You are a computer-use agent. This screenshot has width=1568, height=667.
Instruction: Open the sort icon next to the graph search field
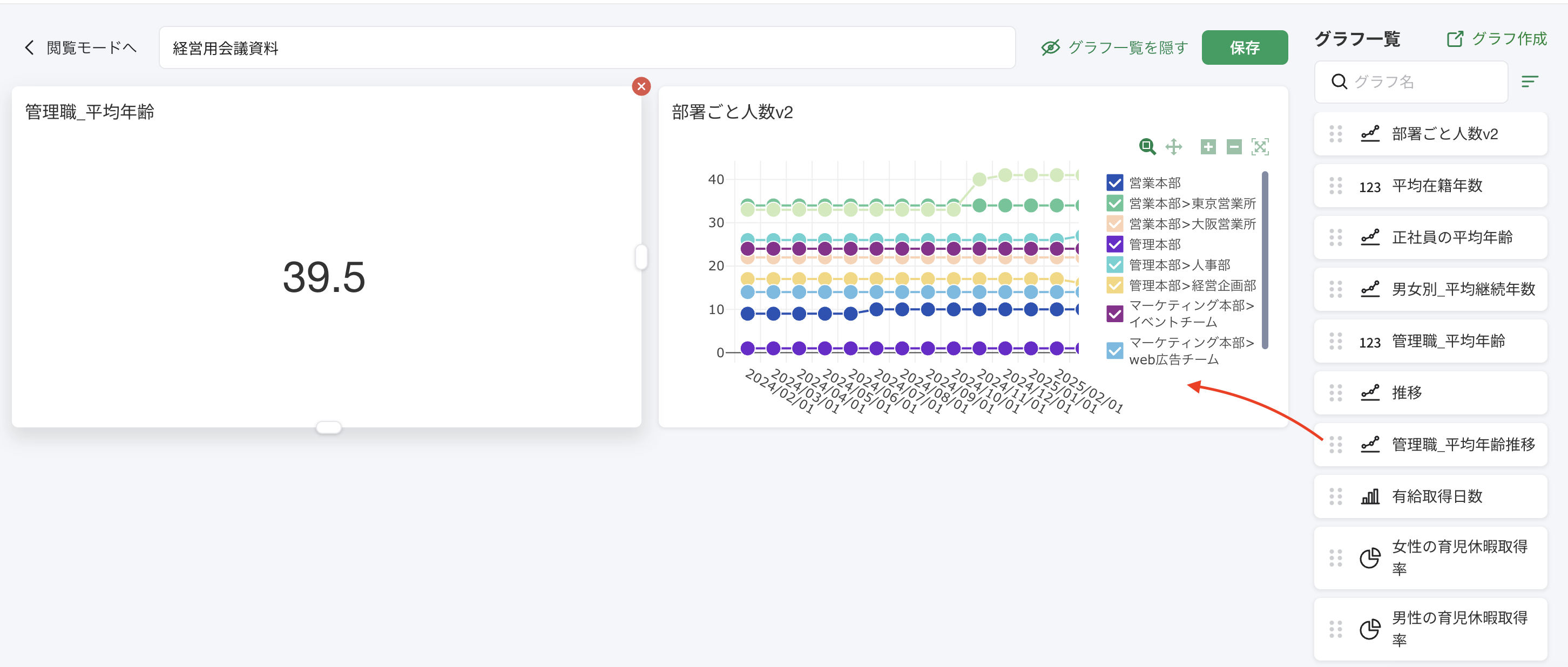click(x=1530, y=81)
